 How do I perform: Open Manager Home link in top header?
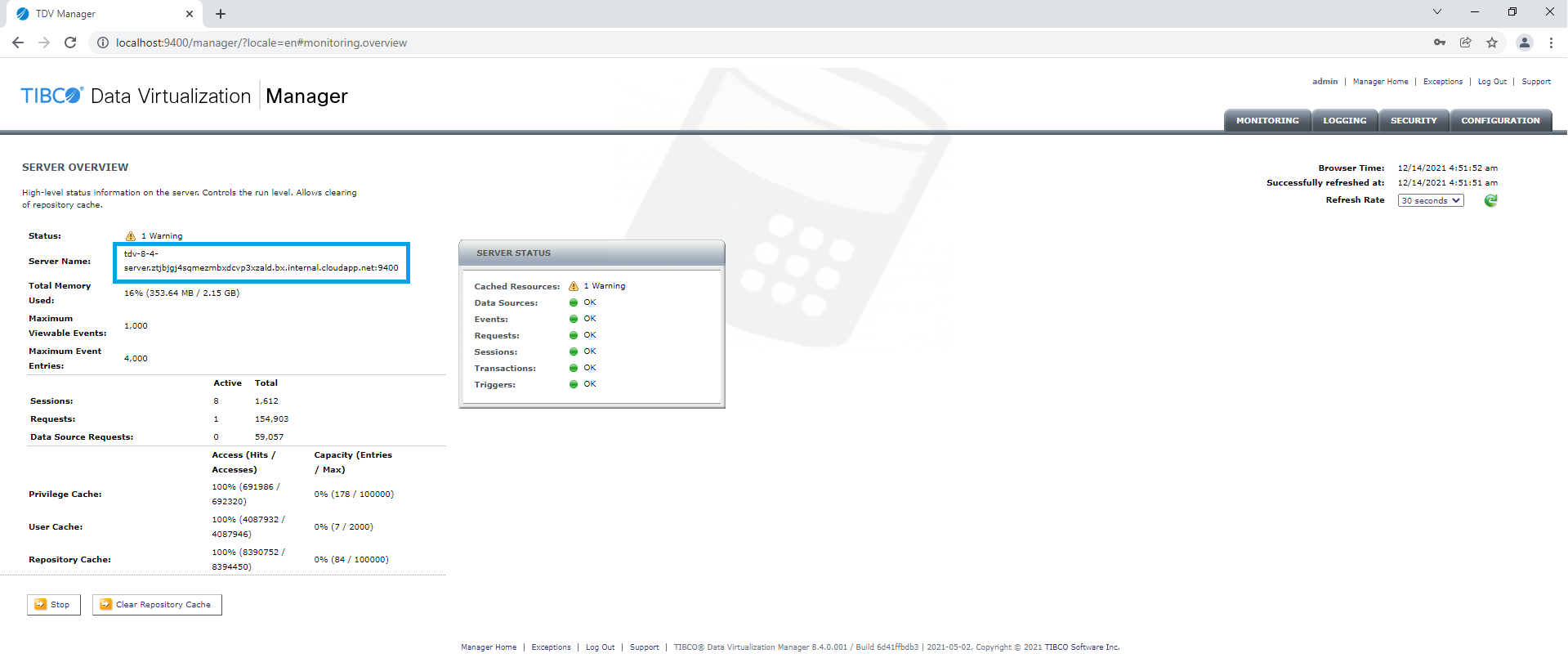[1381, 82]
